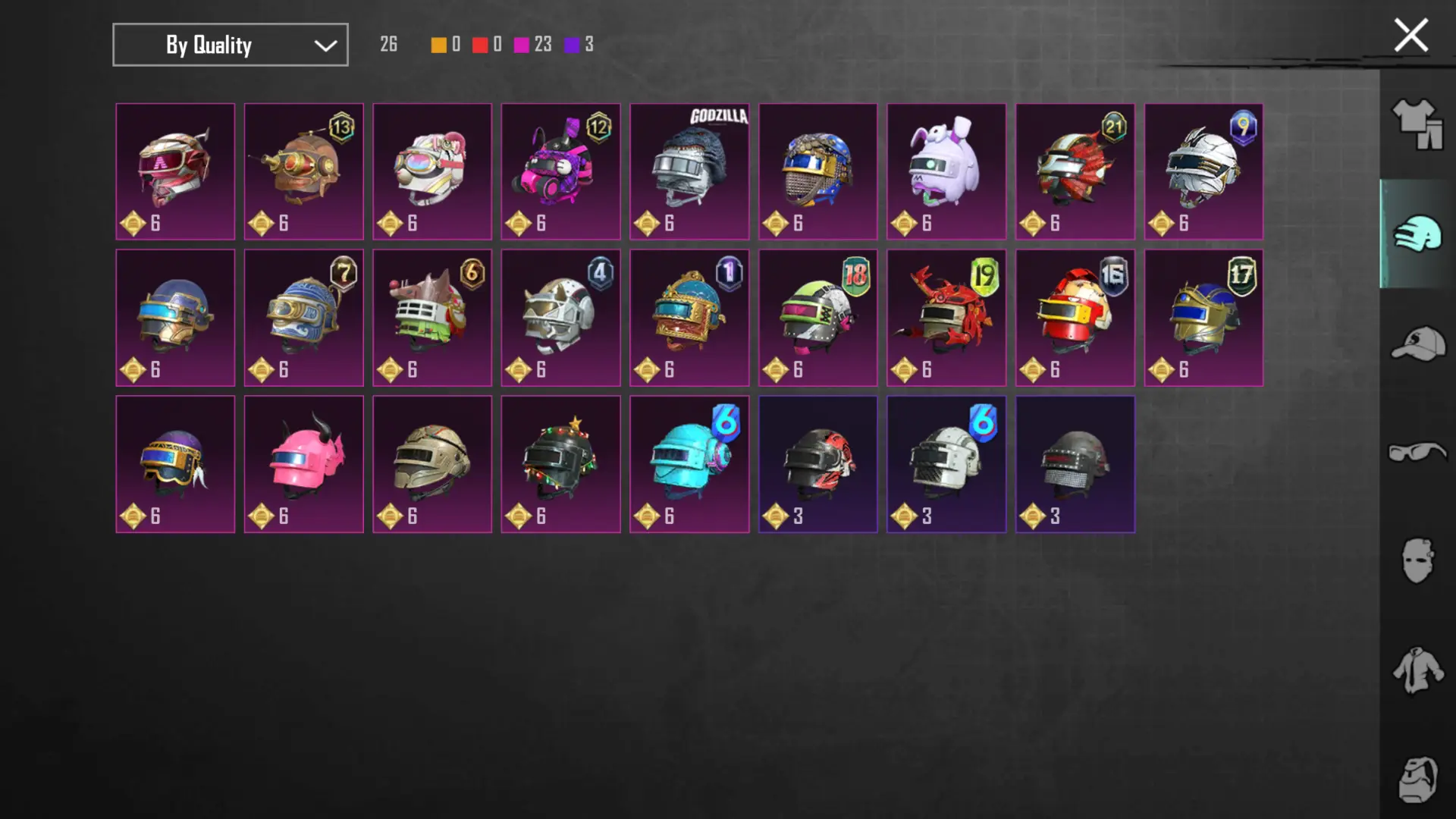1456x819 pixels.
Task: Select the cyan helmet with badge 6
Action: tap(689, 464)
